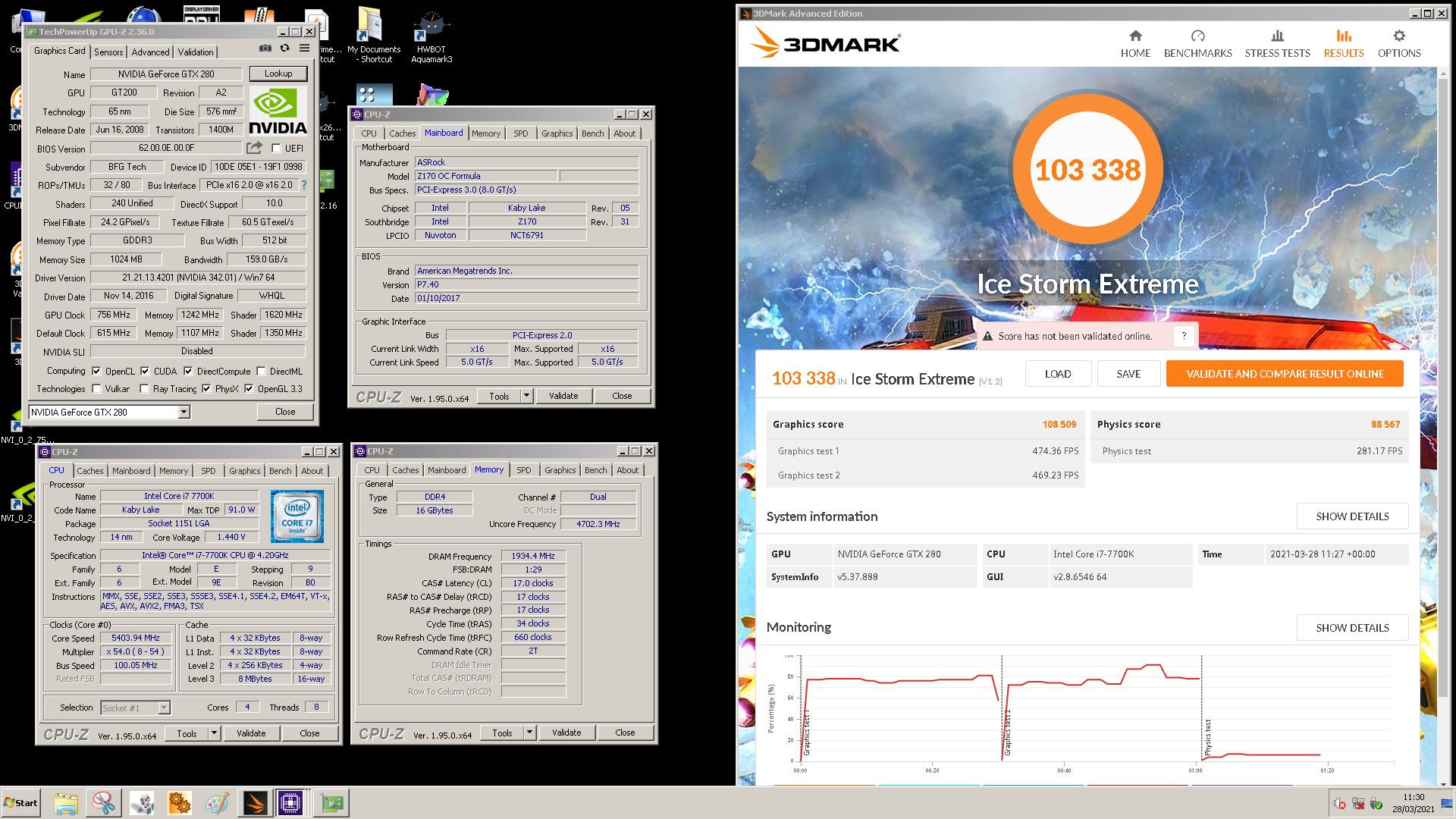Image resolution: width=1456 pixels, height=819 pixels.
Task: Toggle the OpenCL checkbox
Action: (96, 372)
